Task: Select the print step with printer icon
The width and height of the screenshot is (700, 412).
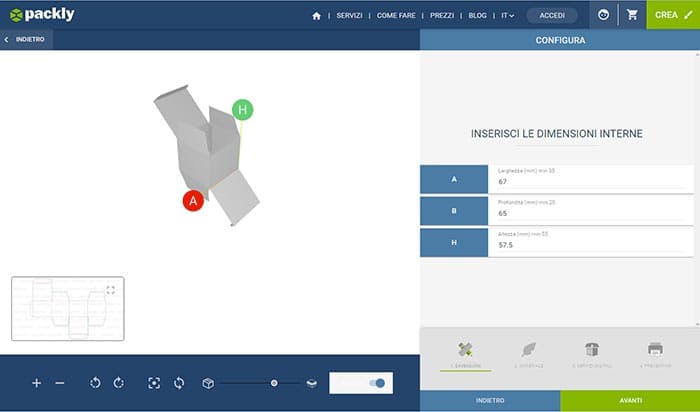Action: [654, 354]
